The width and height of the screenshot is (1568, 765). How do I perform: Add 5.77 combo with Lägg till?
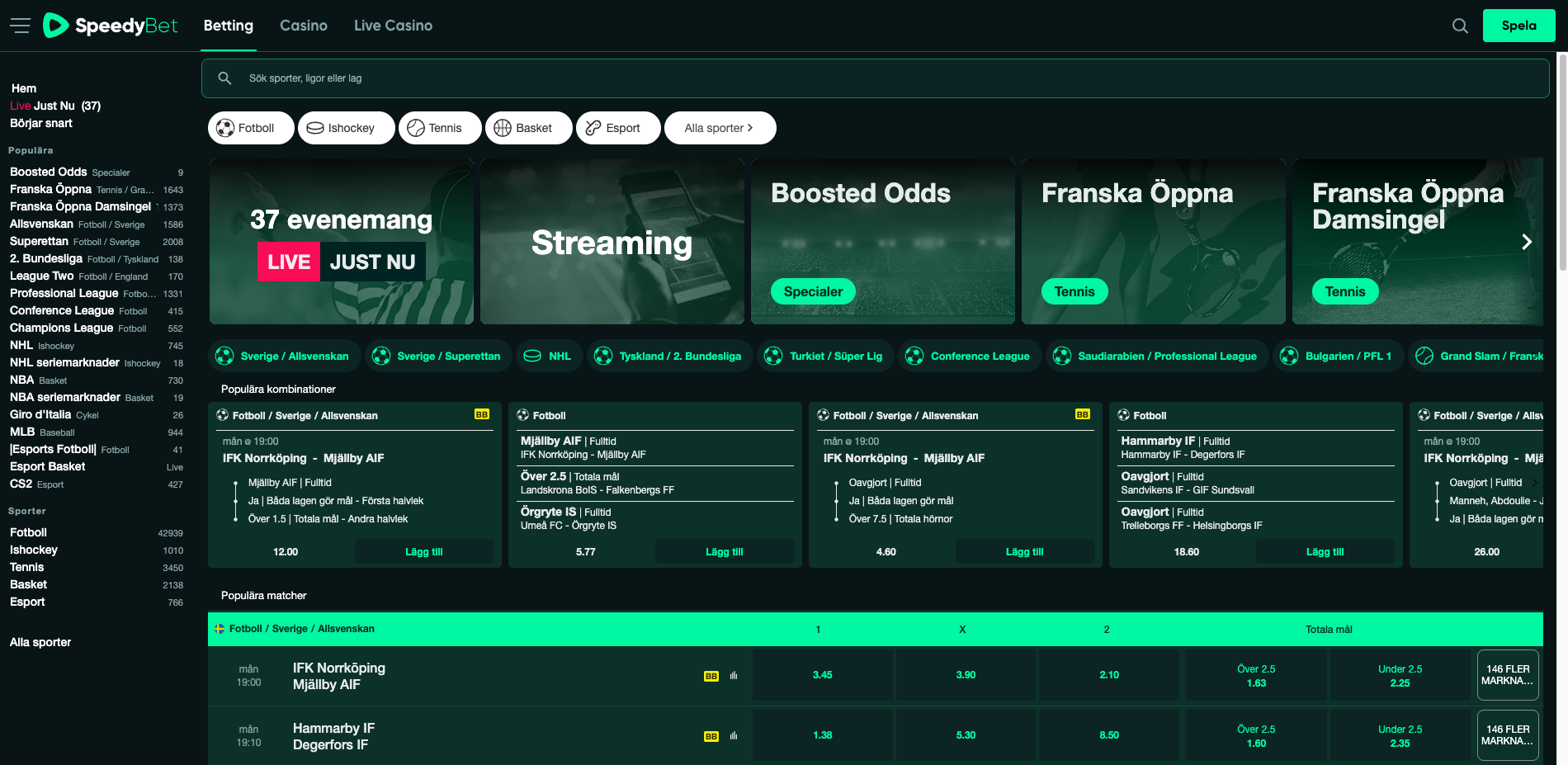point(725,551)
